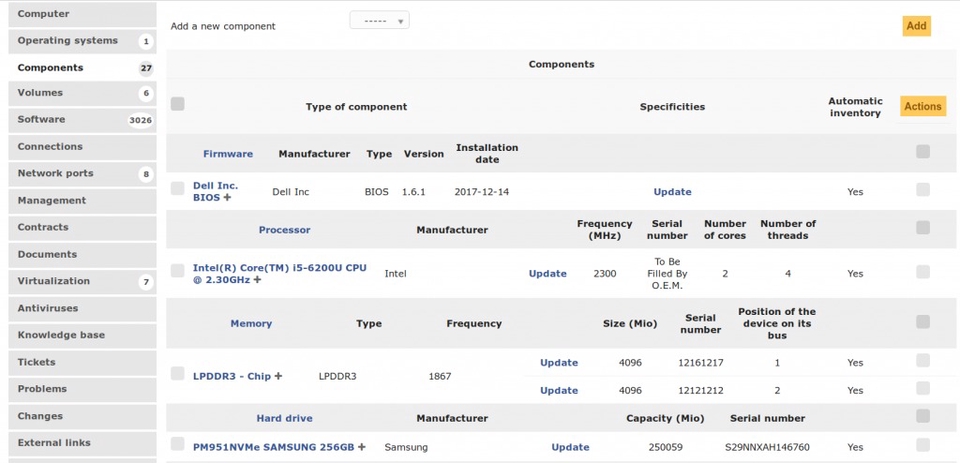Check right-side checkbox in BIOS row
960x463 pixels.
coord(923,189)
